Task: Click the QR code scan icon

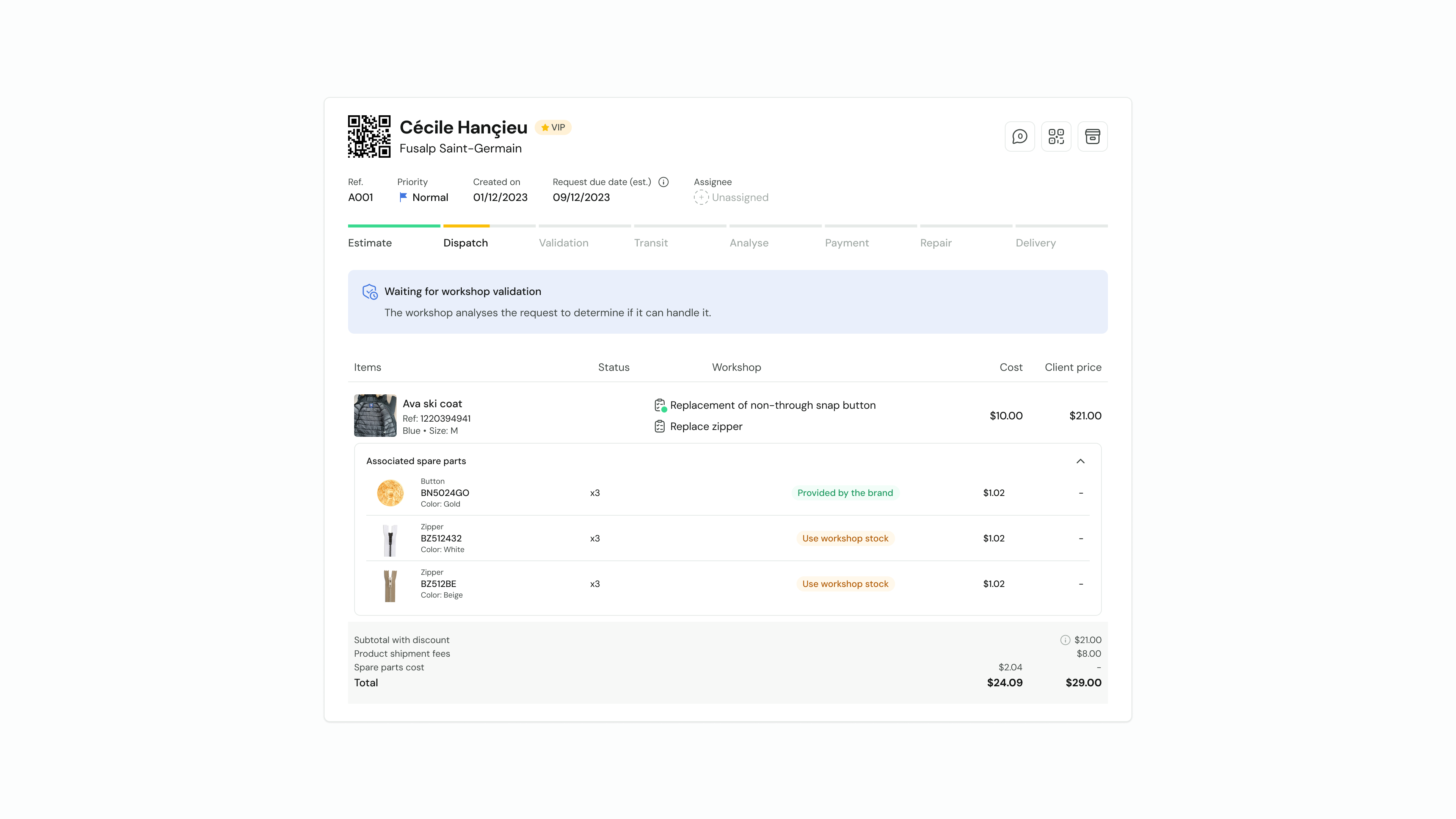Action: (1056, 136)
